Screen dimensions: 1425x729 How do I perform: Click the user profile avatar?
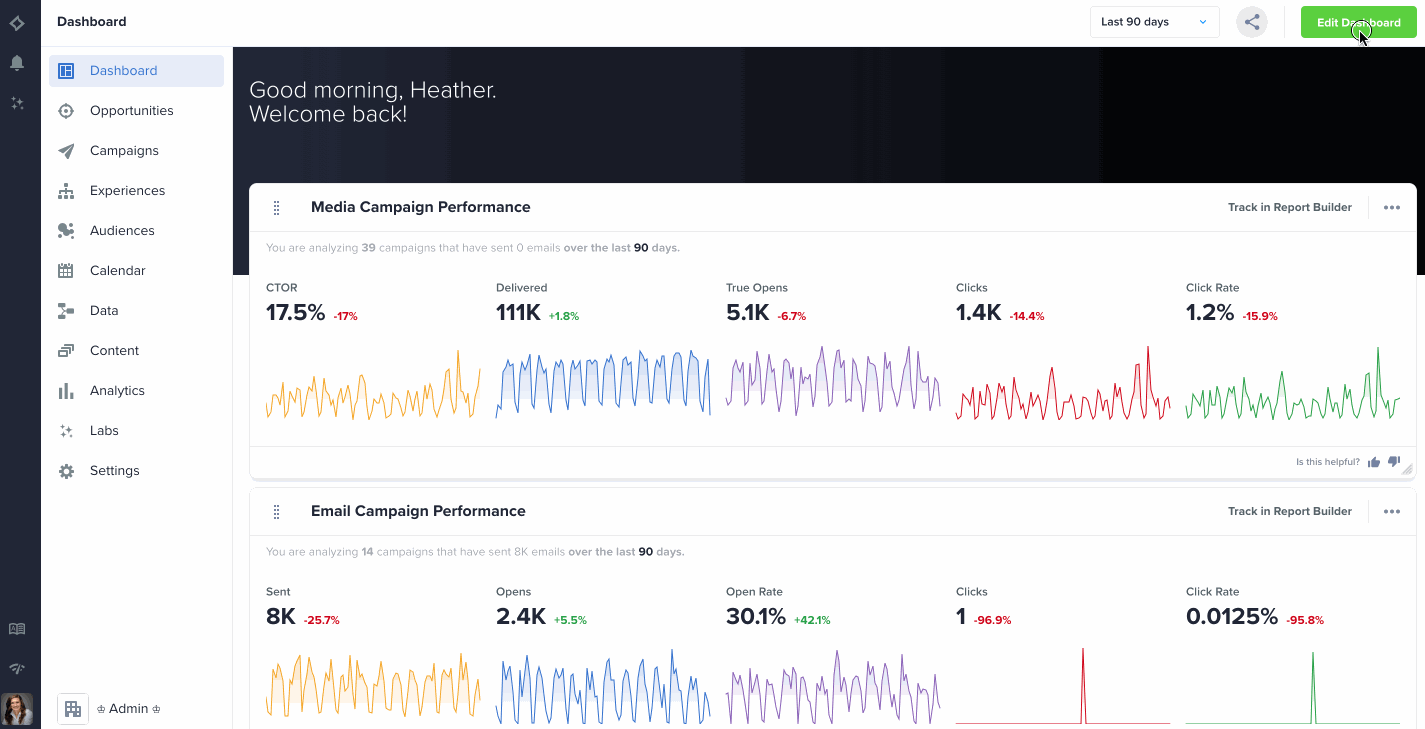click(x=17, y=709)
